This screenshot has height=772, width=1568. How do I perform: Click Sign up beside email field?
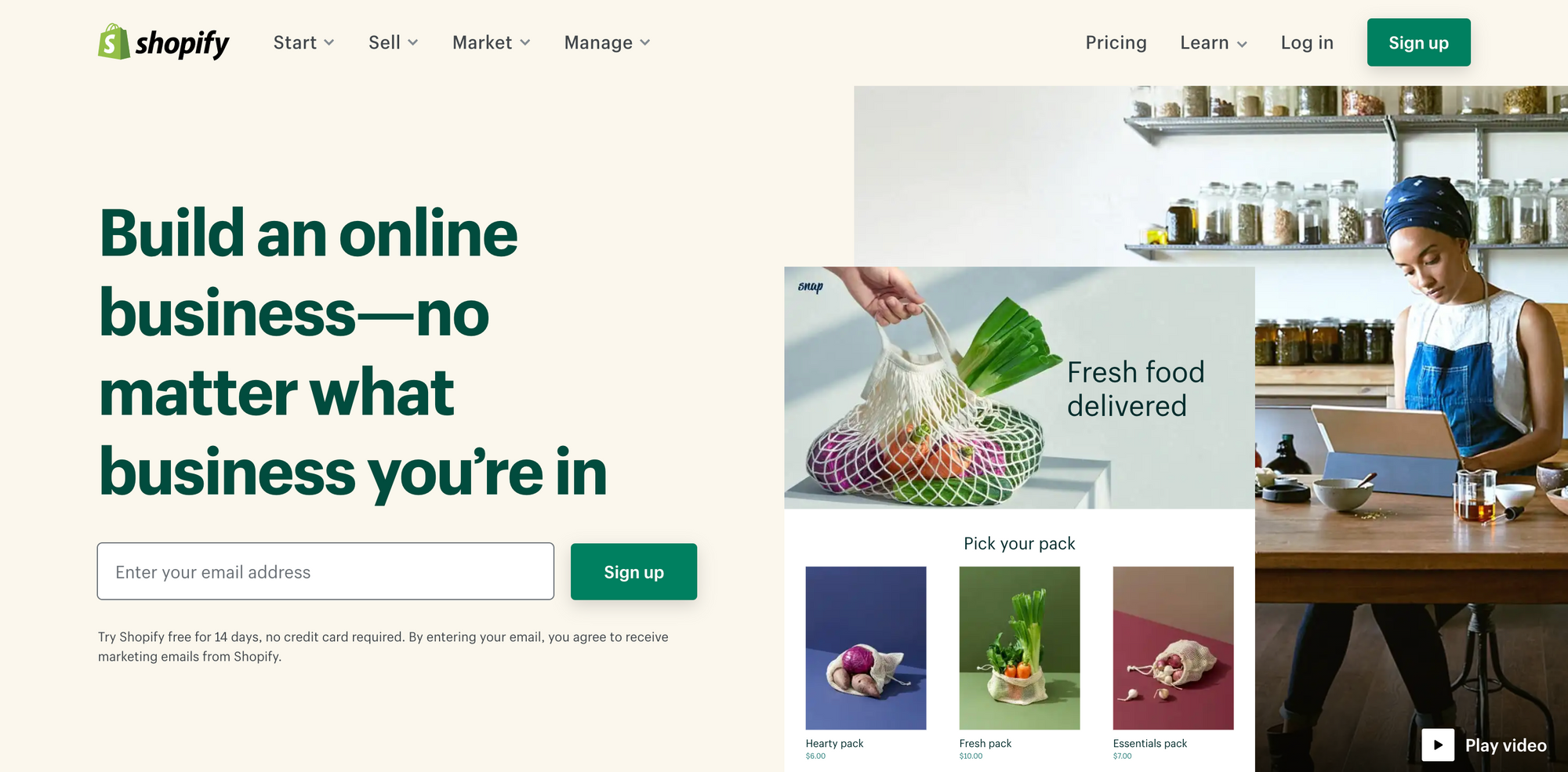(x=633, y=572)
